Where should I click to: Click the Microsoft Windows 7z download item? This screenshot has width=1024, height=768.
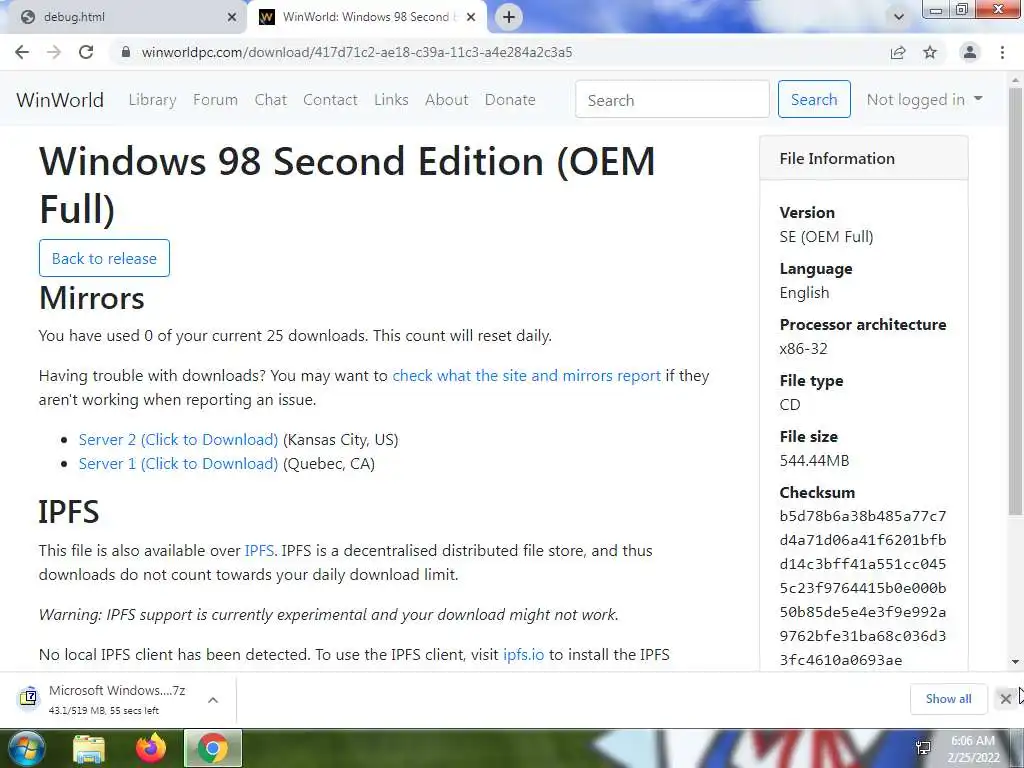[x=118, y=699]
